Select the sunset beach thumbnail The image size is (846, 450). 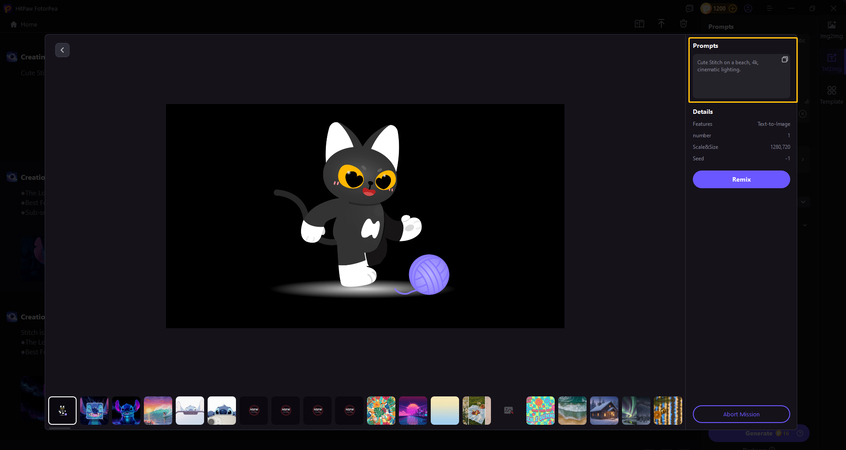point(158,410)
